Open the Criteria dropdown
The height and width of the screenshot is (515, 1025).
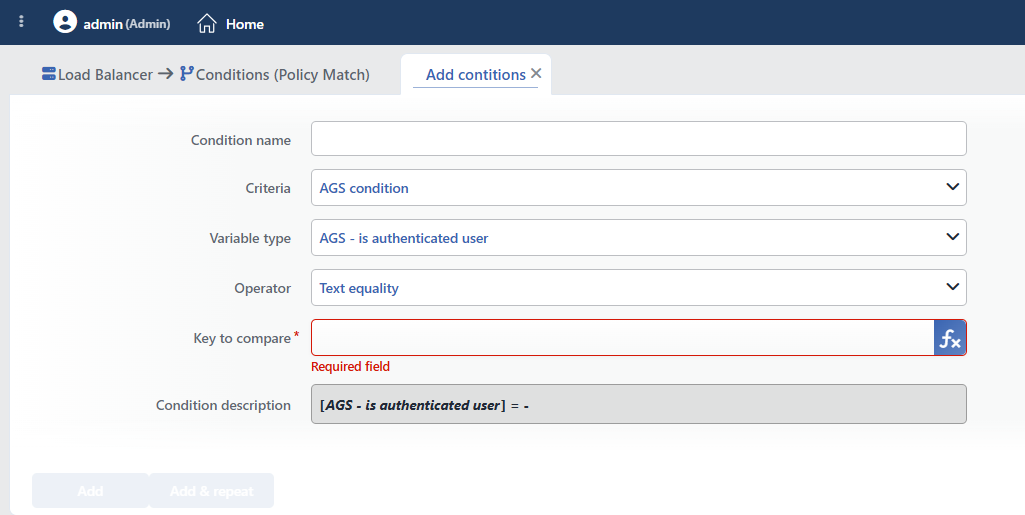pos(639,188)
